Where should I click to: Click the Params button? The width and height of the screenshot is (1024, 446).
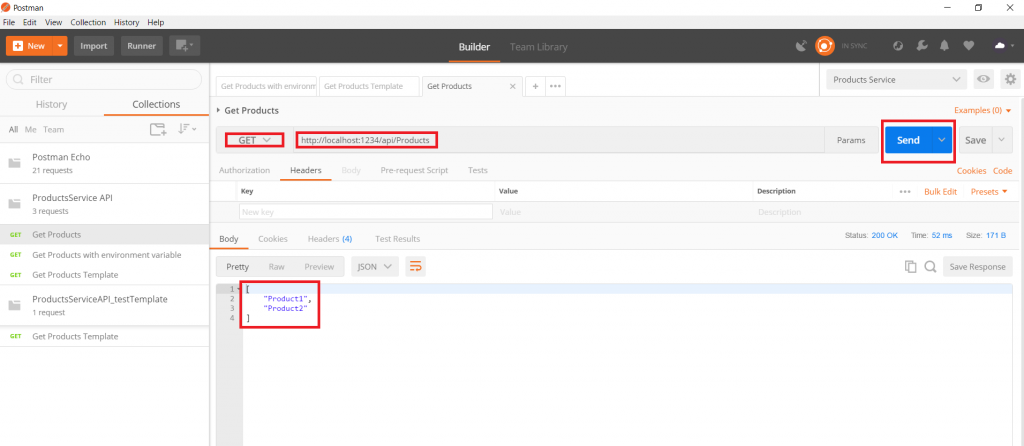click(851, 140)
